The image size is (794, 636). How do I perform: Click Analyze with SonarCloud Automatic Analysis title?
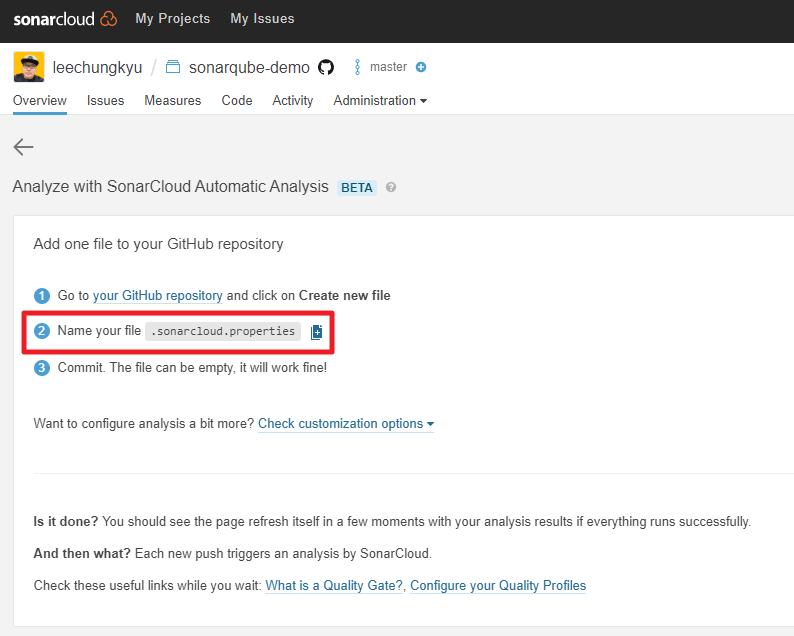(x=171, y=186)
